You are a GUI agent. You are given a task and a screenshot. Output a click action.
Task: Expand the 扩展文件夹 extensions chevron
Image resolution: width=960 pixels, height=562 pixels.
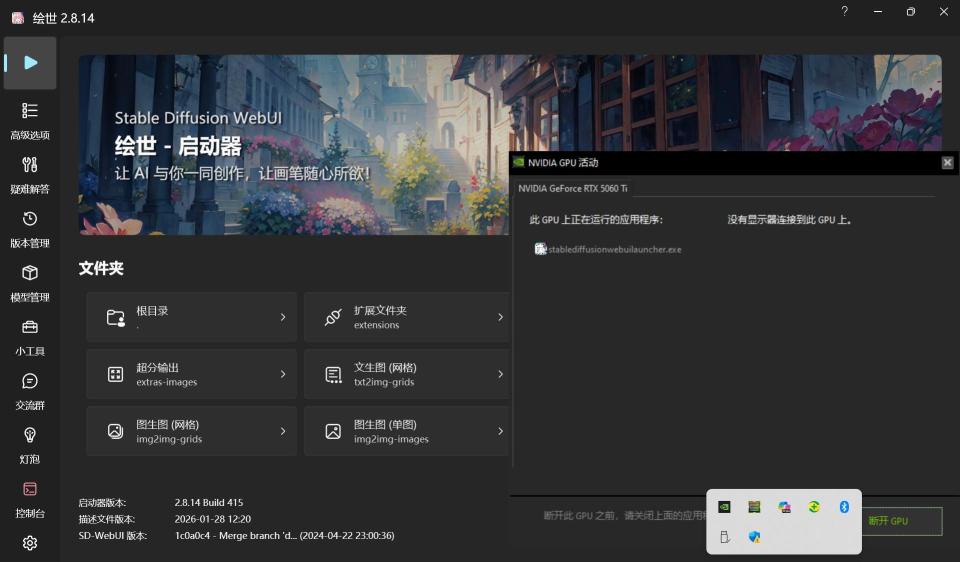tap(500, 317)
